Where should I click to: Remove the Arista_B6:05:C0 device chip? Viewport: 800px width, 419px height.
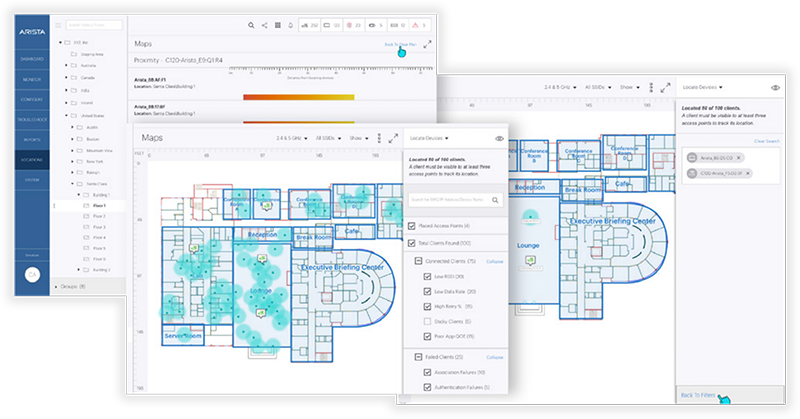coord(738,158)
